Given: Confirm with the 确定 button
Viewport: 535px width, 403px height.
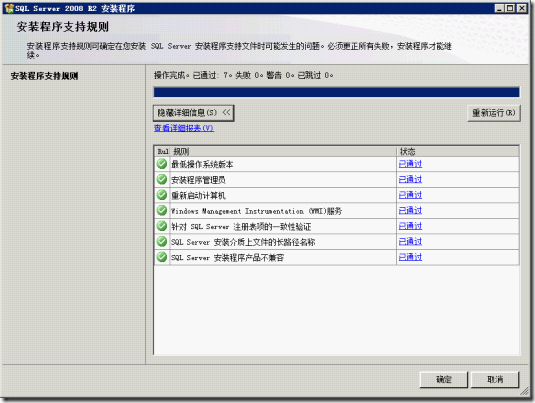Looking at the screenshot, I should (443, 379).
